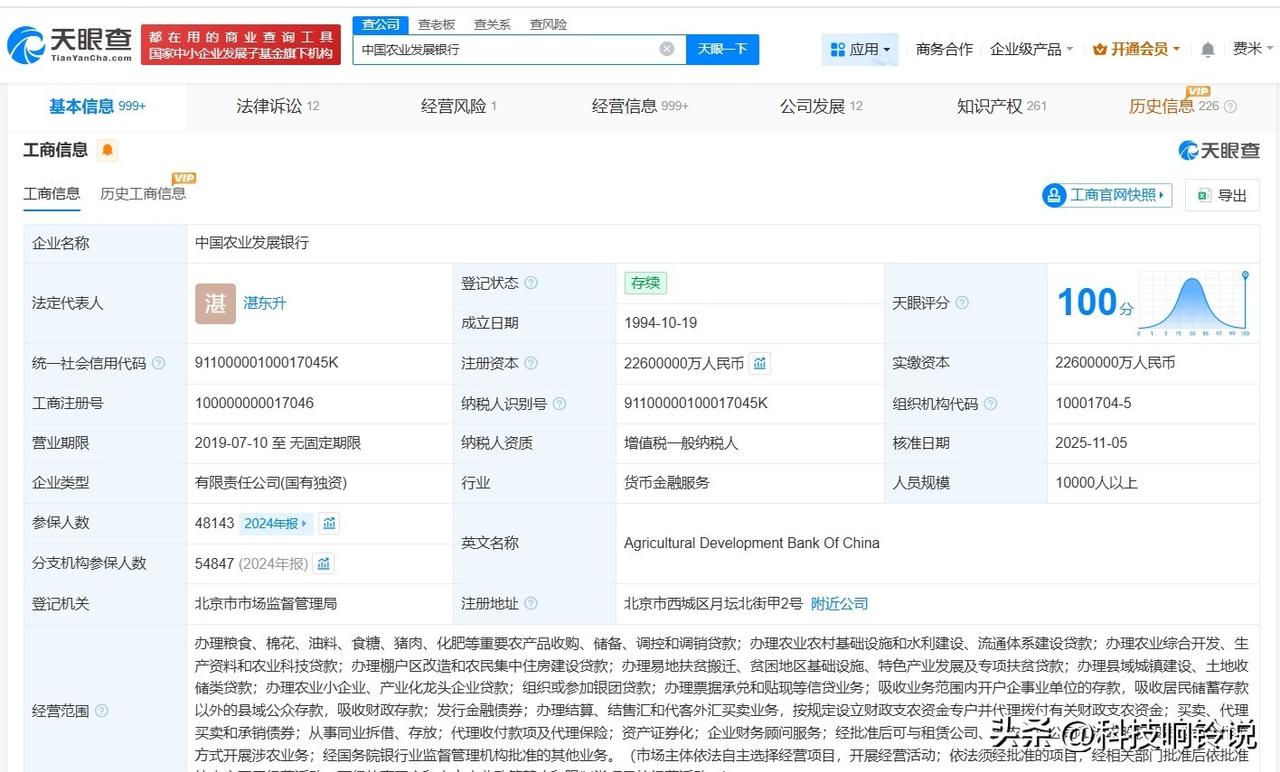Screen dimensions: 1280x772
Task: Click the 实缴资本 value 22600000万人民币
Action: [x=1115, y=363]
